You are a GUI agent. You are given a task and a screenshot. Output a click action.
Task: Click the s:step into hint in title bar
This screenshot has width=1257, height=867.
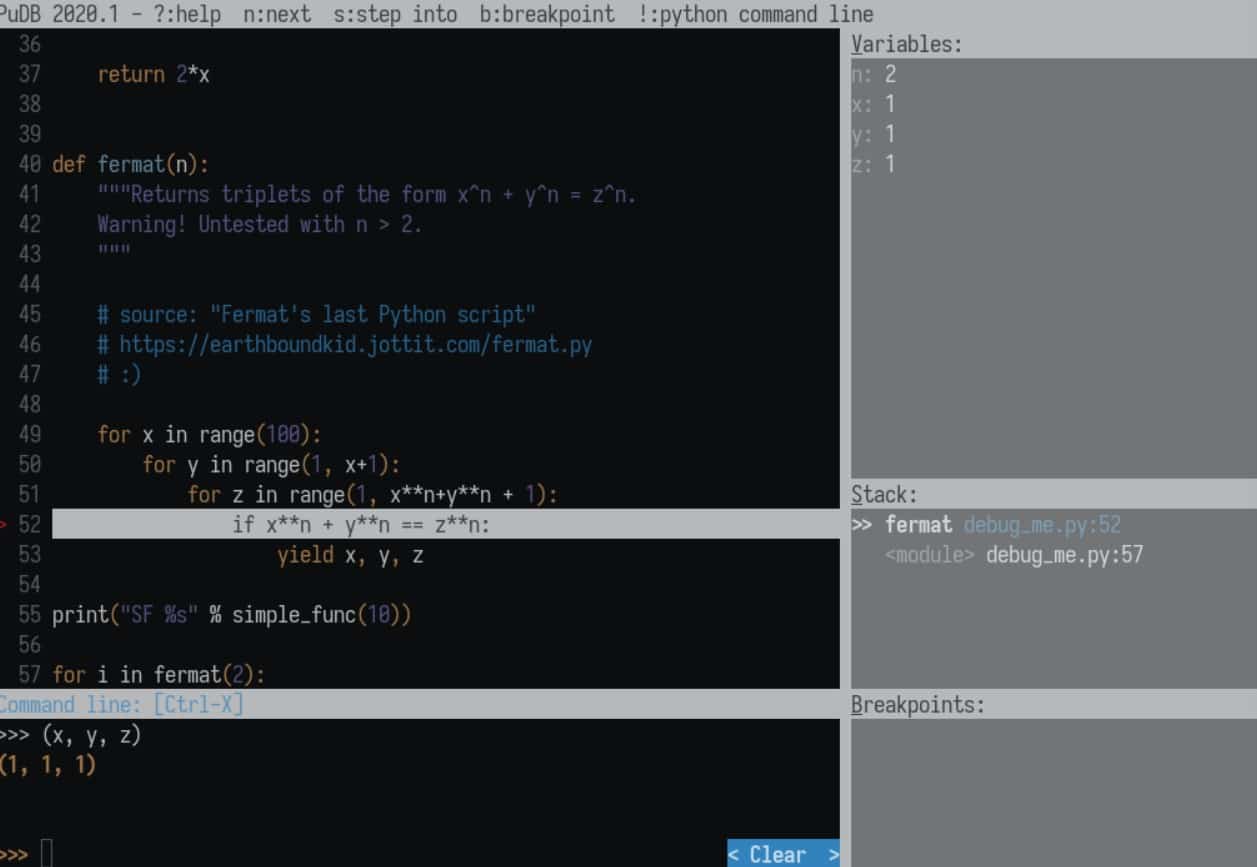point(395,14)
